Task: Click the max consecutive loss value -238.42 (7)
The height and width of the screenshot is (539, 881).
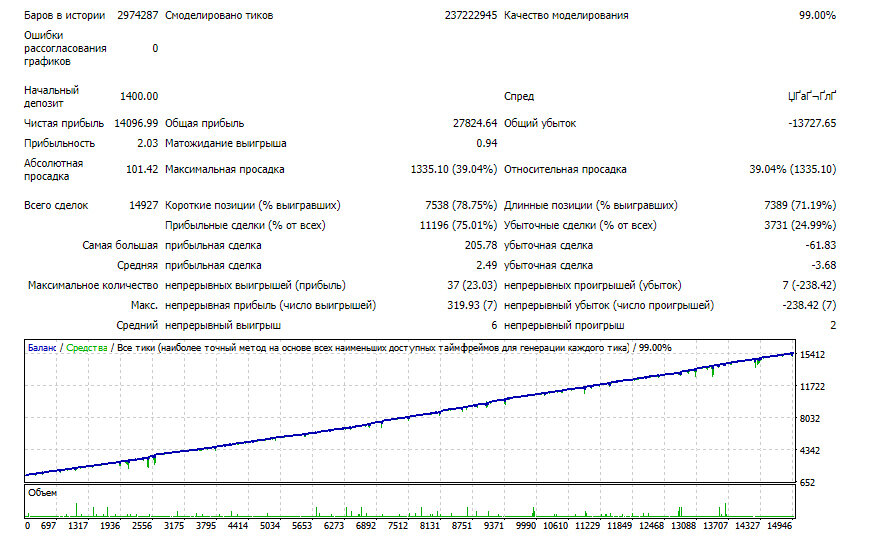Action: point(809,306)
